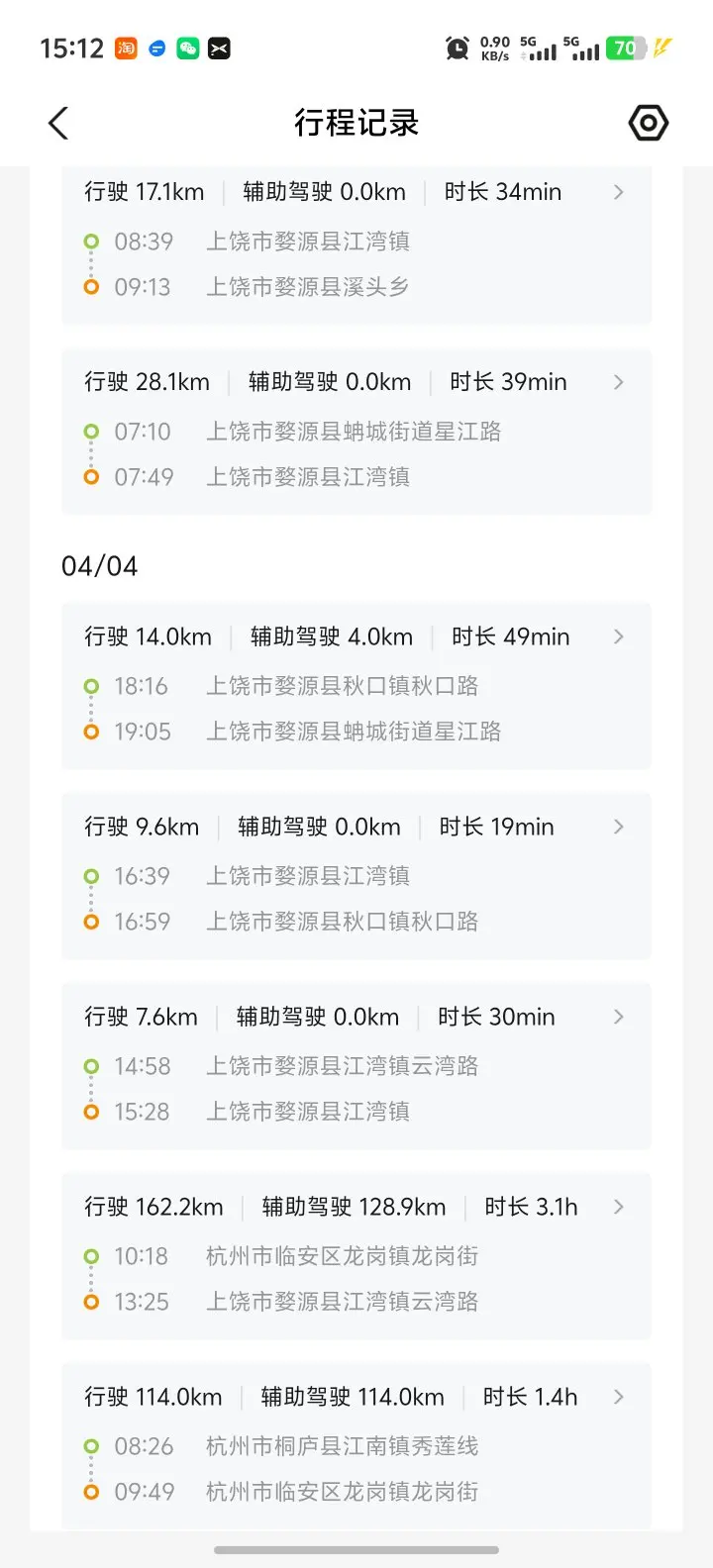Tap the bottom home indicator bar

pyautogui.click(x=356, y=1550)
